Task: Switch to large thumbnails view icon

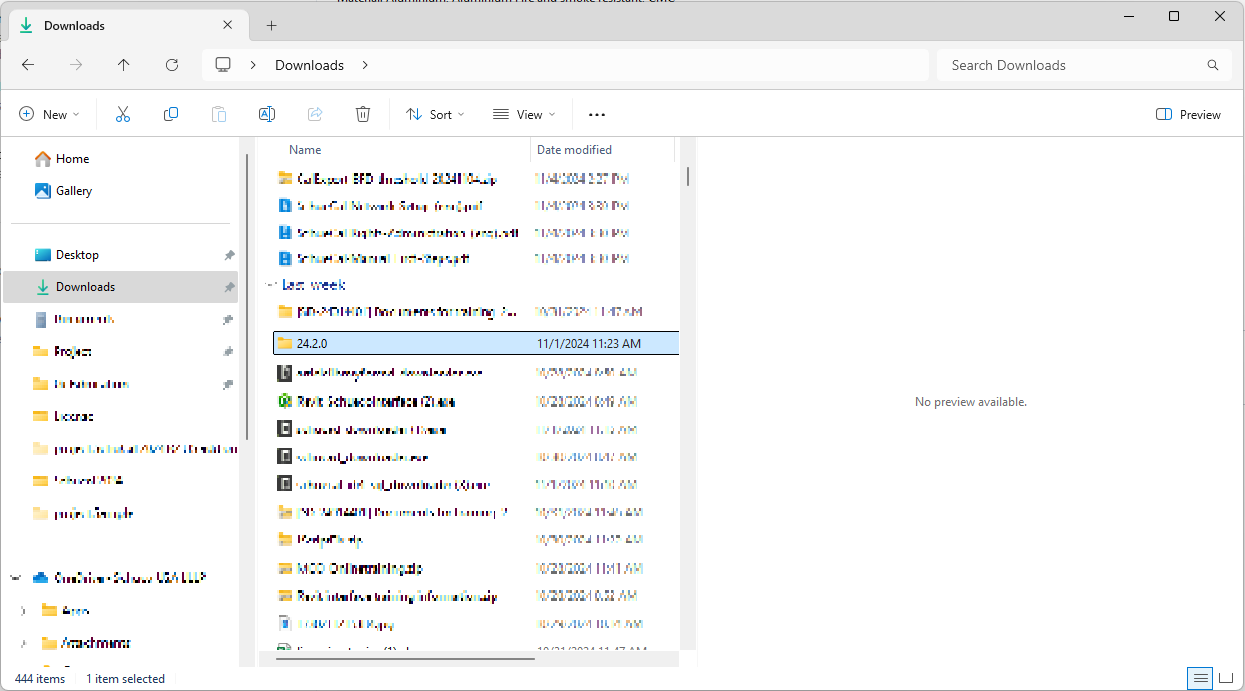Action: pyautogui.click(x=1226, y=679)
